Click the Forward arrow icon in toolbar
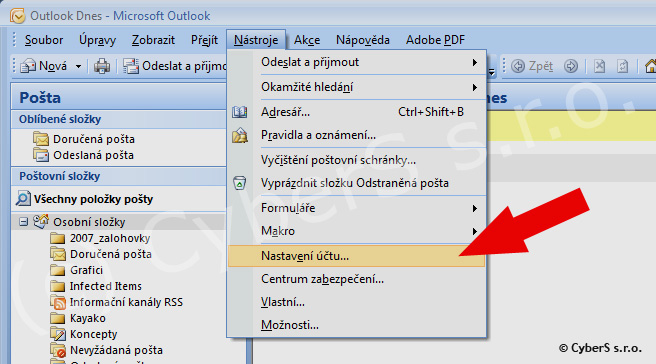Image resolution: width=656 pixels, height=364 pixels. 571,66
